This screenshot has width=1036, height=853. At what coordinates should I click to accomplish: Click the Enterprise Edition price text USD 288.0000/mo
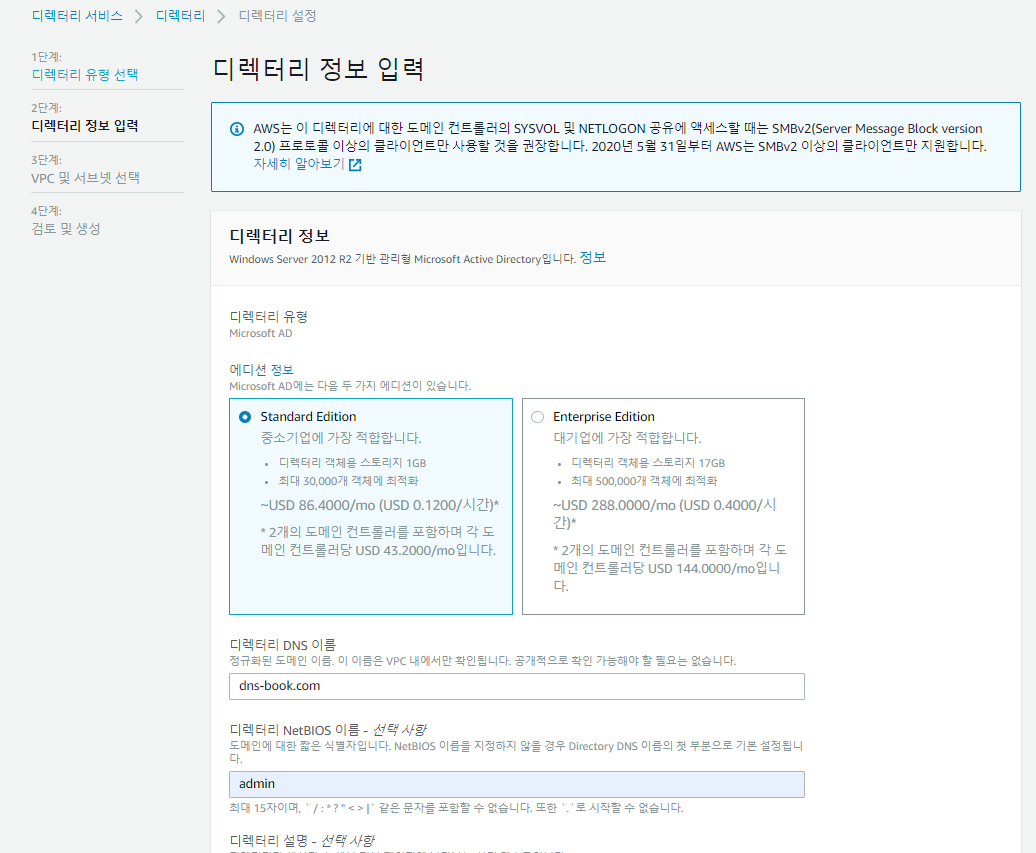point(665,514)
